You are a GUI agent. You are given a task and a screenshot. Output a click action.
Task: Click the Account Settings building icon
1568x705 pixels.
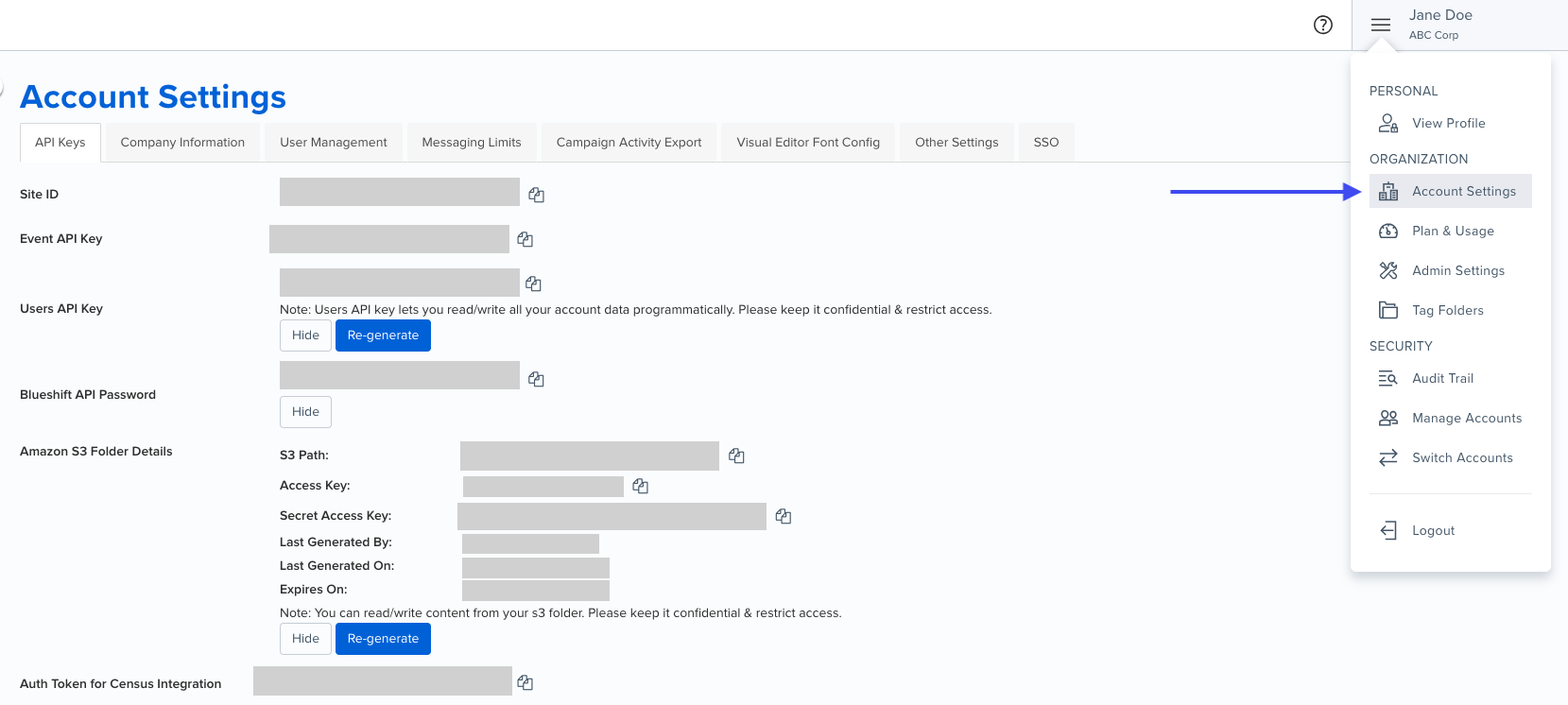[1388, 191]
